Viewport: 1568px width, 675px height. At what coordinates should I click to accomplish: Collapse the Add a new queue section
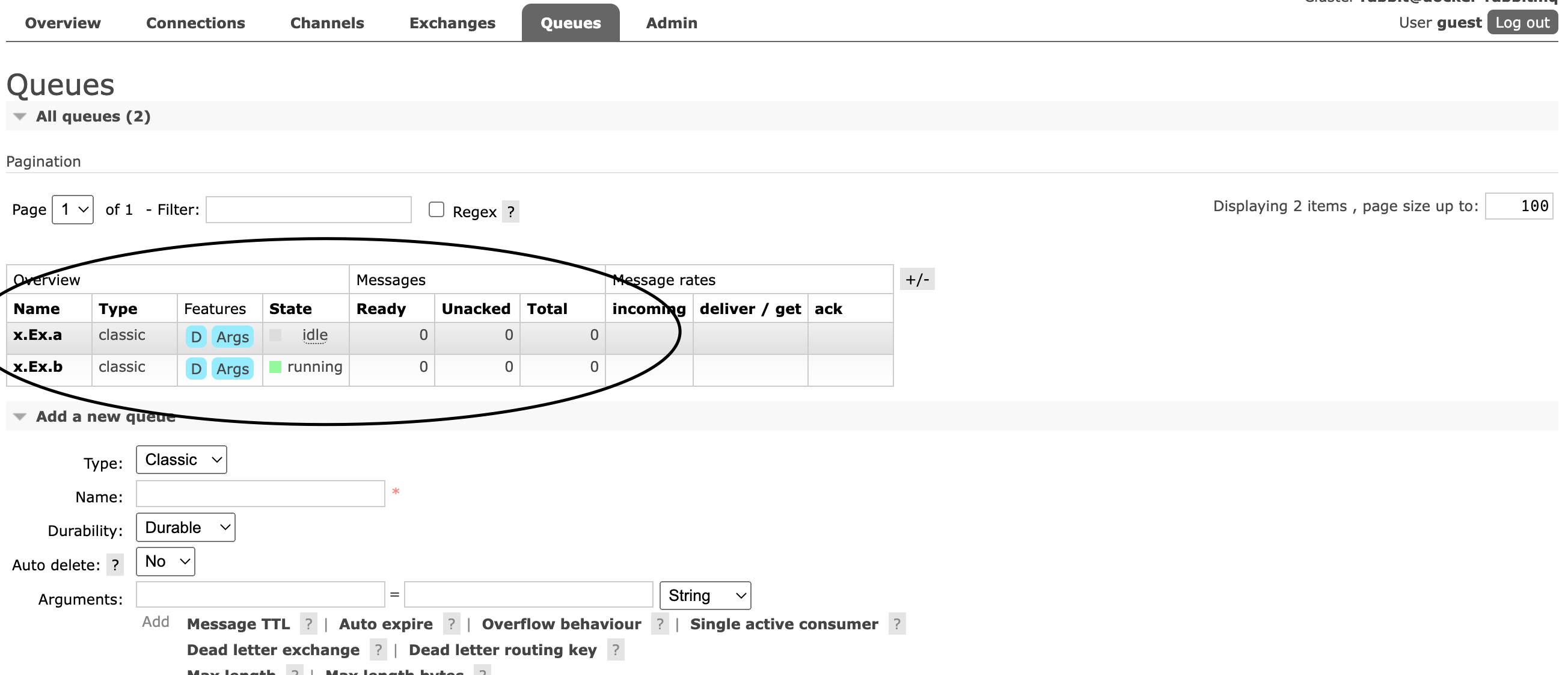[x=105, y=417]
